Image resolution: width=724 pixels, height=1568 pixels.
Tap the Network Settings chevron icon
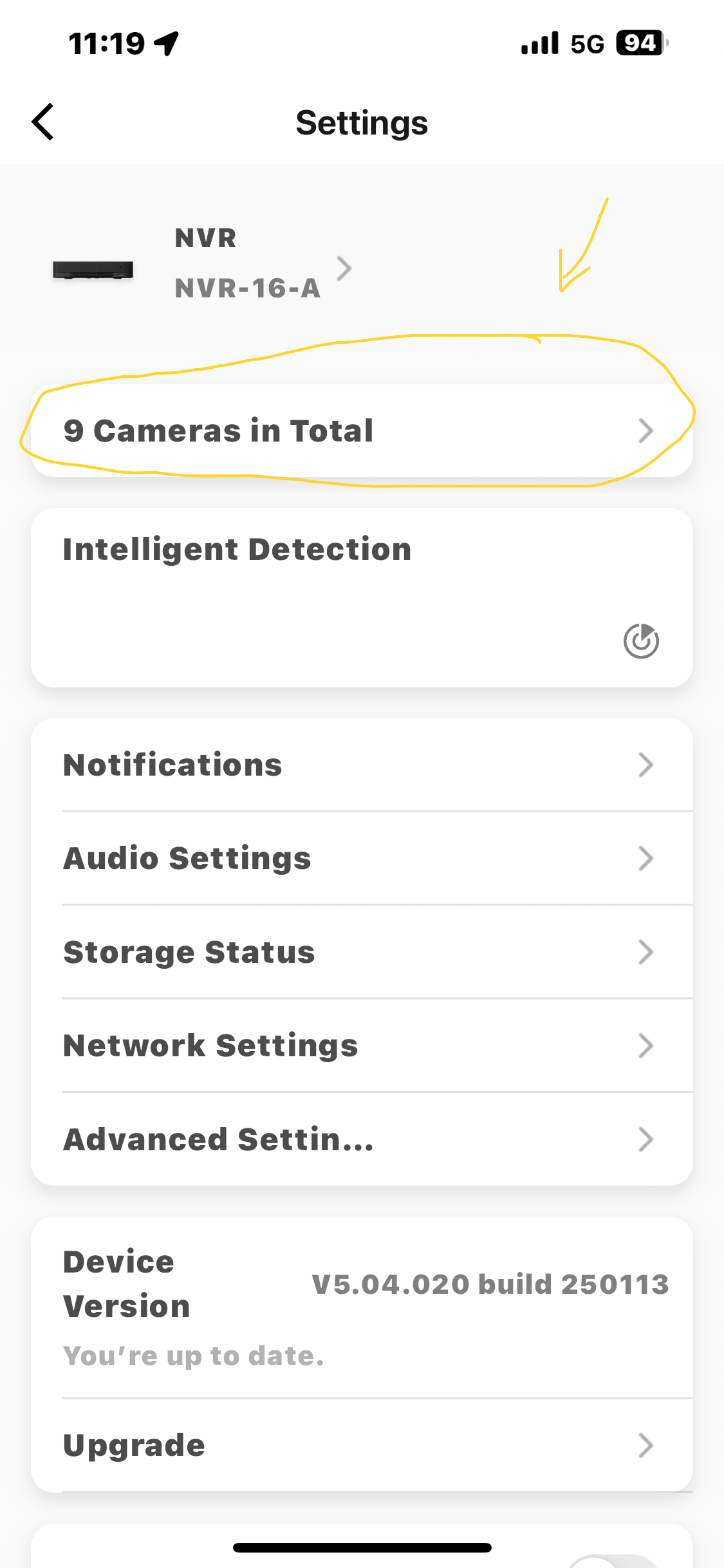(x=645, y=1045)
